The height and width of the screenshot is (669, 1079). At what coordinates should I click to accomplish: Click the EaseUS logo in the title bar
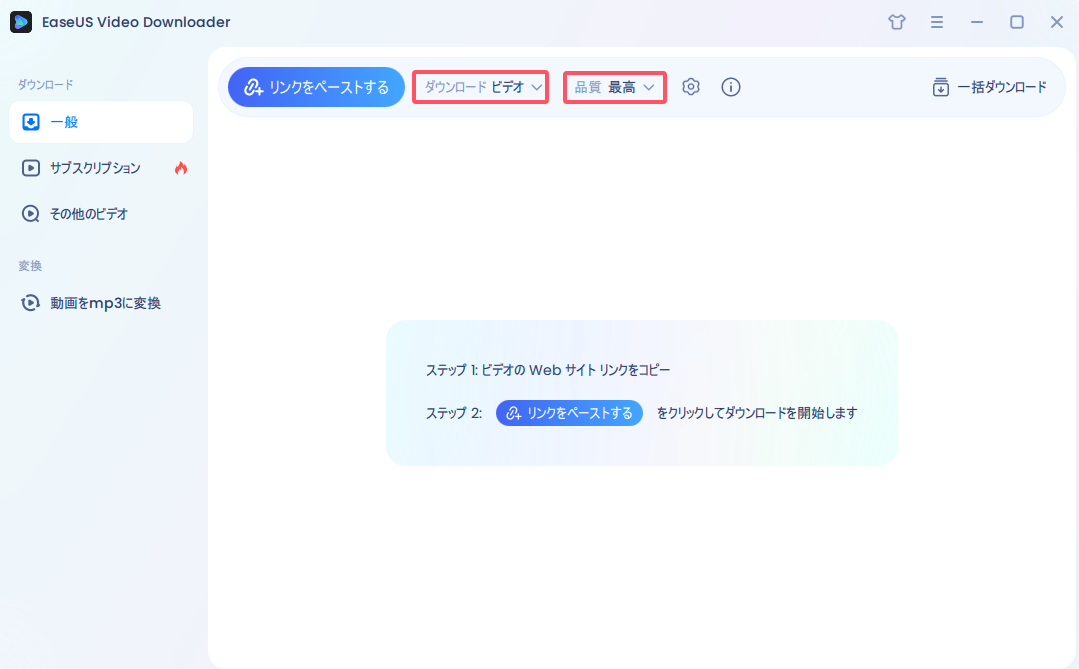(21, 21)
